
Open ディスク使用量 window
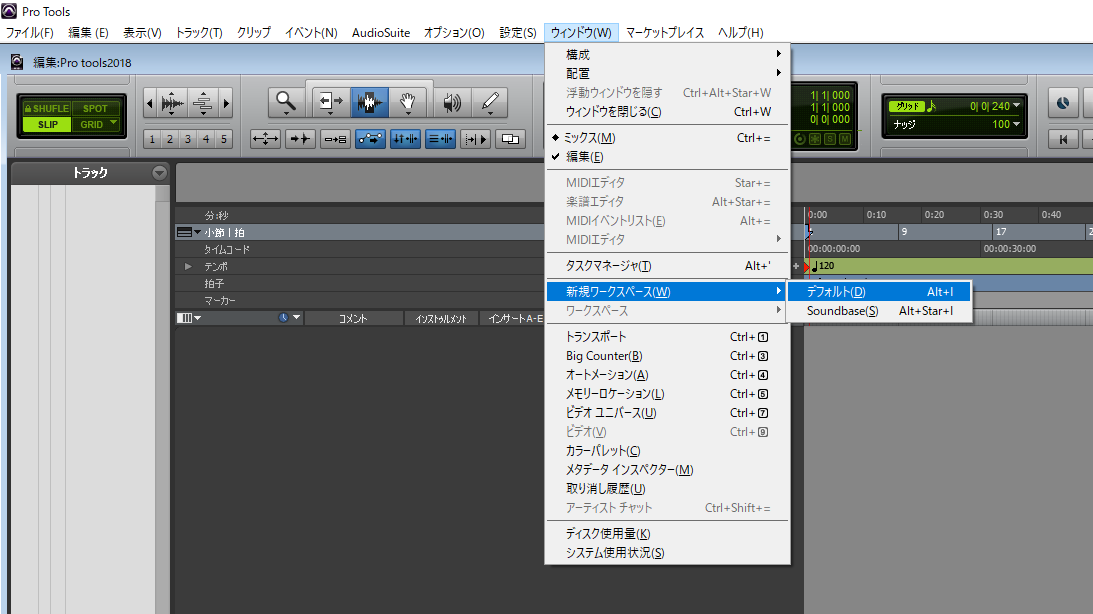pos(668,534)
